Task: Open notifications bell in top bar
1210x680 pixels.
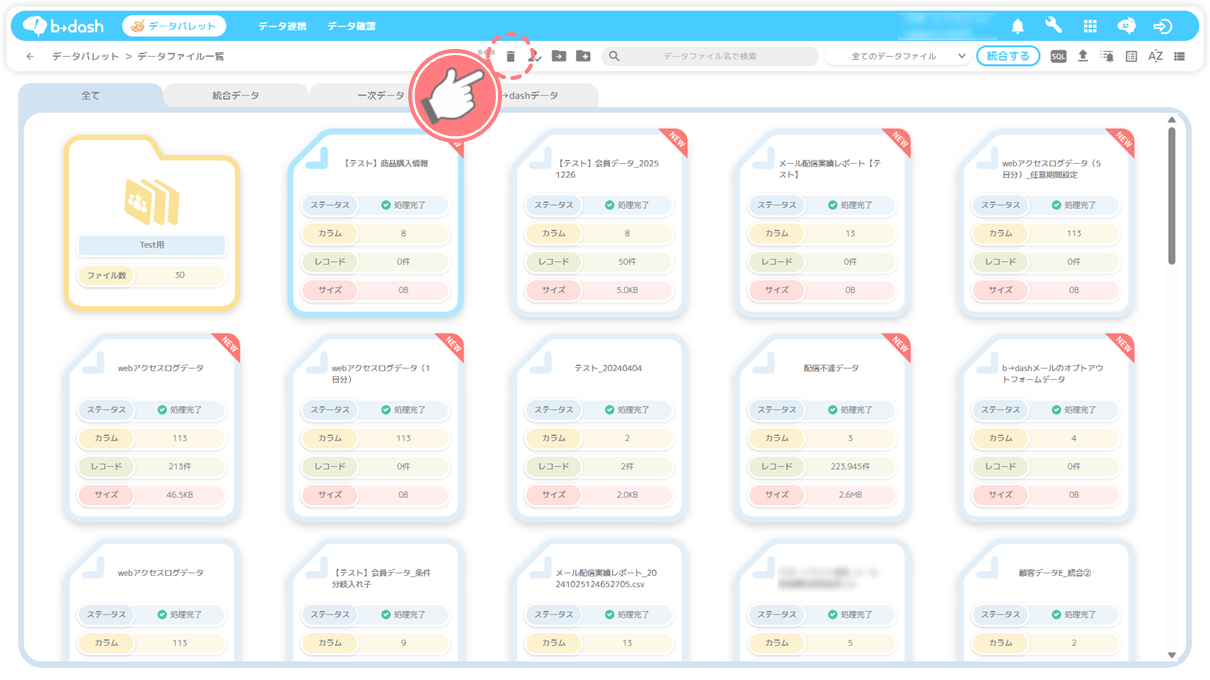Action: pos(1018,26)
